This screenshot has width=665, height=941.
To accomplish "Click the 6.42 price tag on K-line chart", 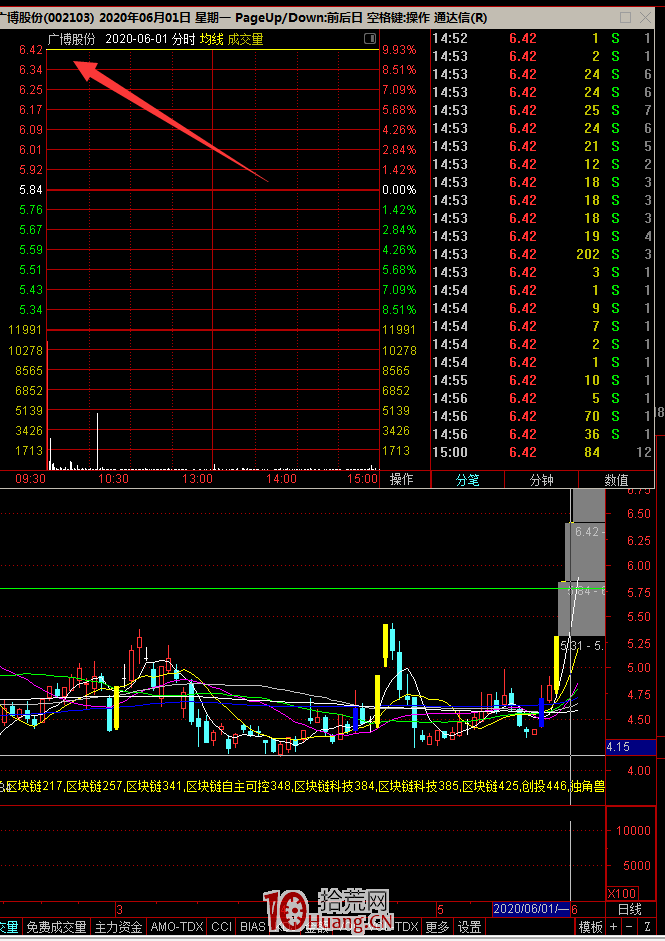I will point(586,532).
